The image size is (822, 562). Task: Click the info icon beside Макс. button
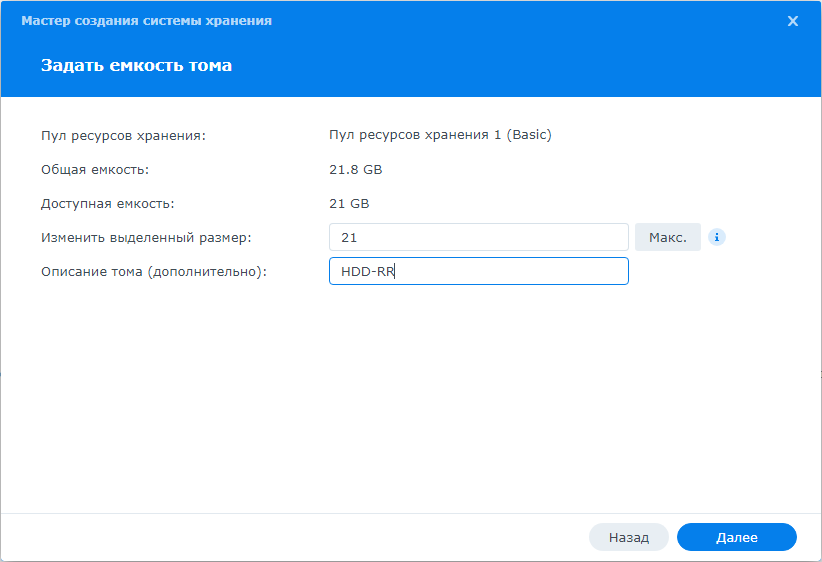point(717,237)
